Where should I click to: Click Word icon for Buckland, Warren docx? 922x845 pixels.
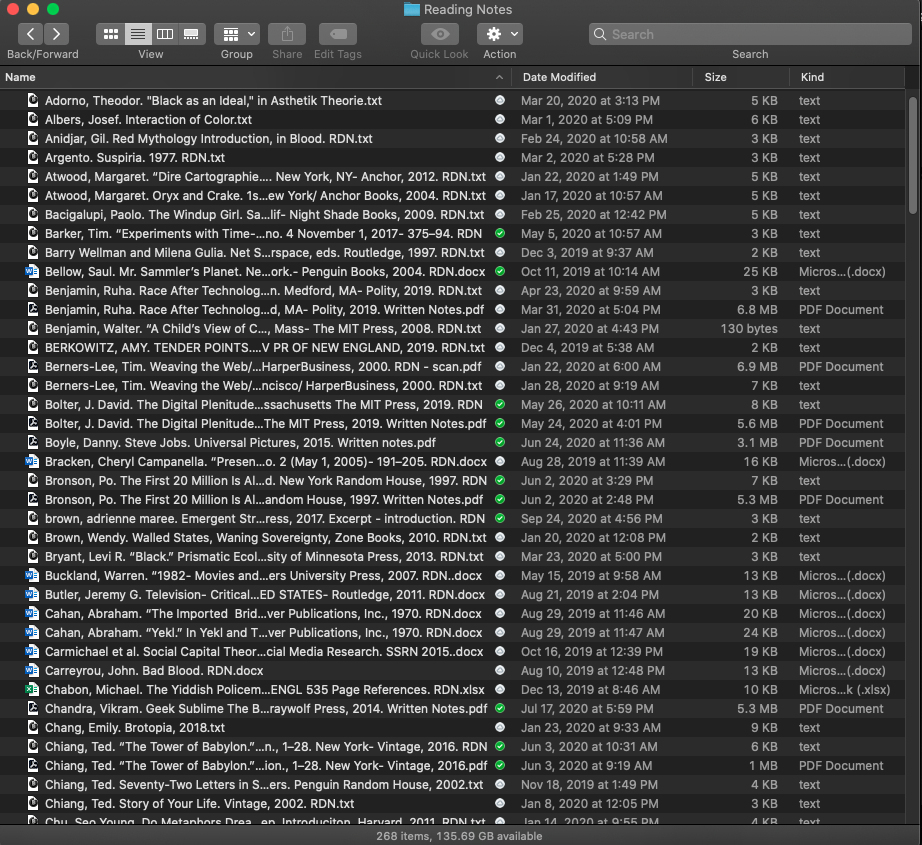32,576
